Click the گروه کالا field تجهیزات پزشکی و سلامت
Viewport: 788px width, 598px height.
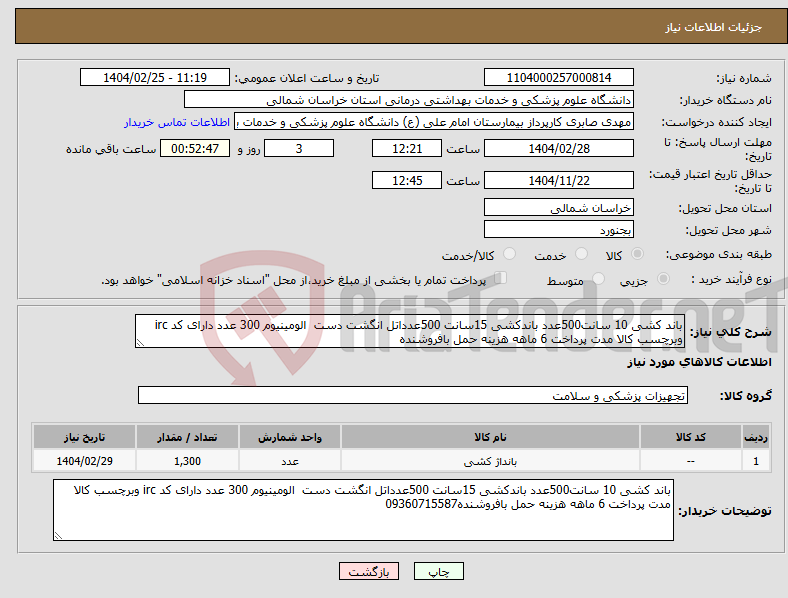point(413,395)
